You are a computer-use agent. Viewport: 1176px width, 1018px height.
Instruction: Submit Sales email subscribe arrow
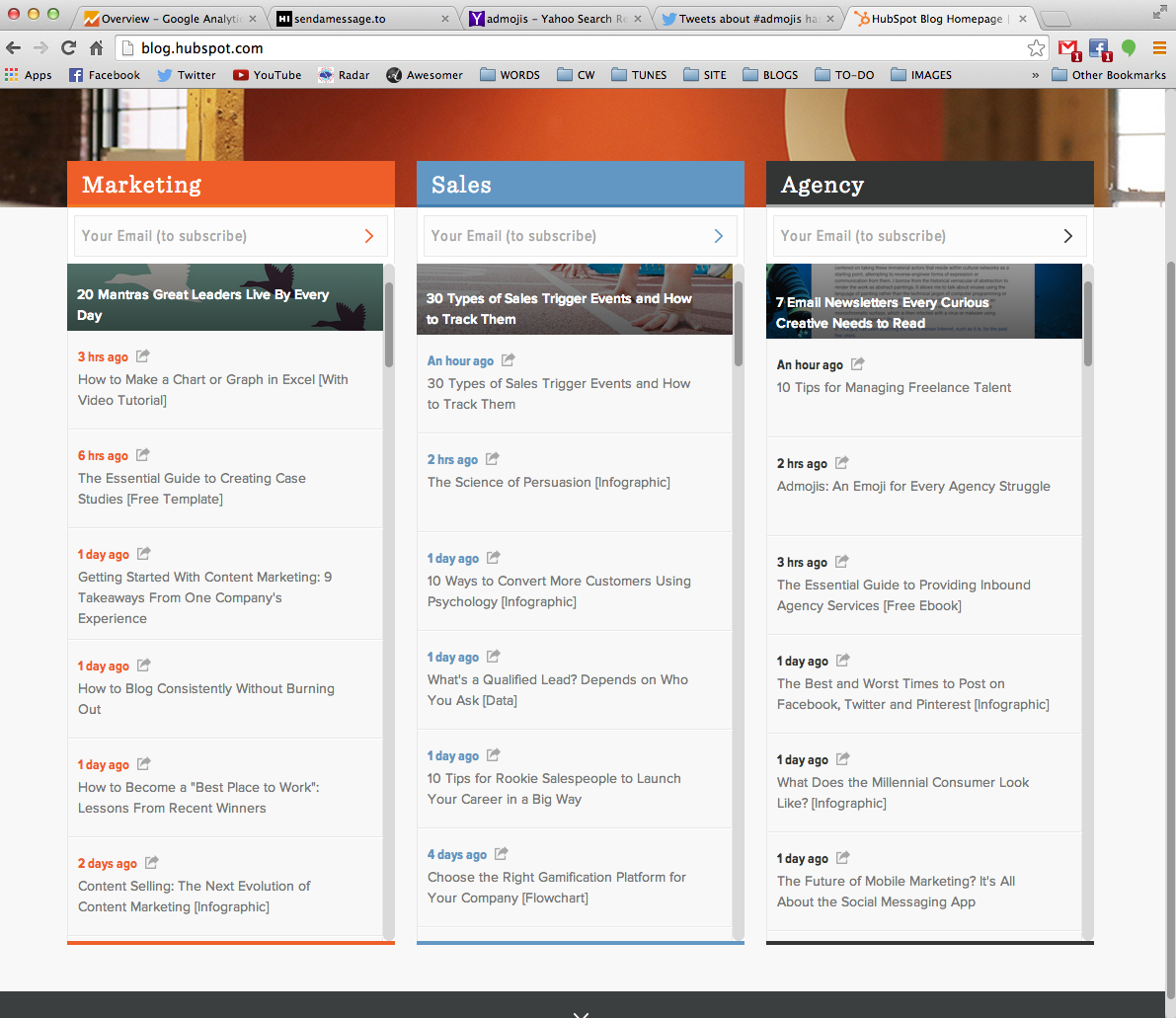click(719, 236)
